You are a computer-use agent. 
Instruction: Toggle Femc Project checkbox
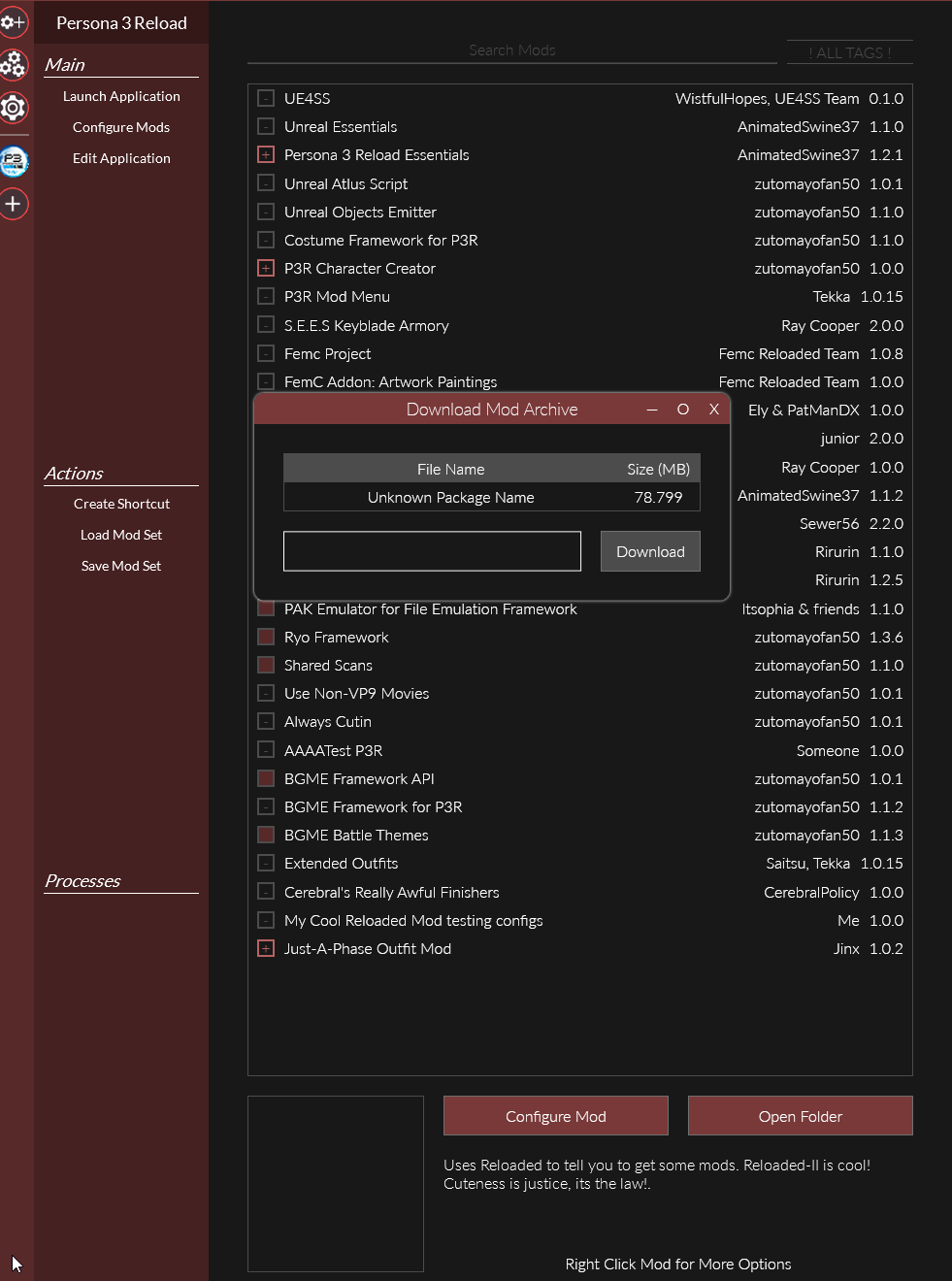(x=266, y=353)
